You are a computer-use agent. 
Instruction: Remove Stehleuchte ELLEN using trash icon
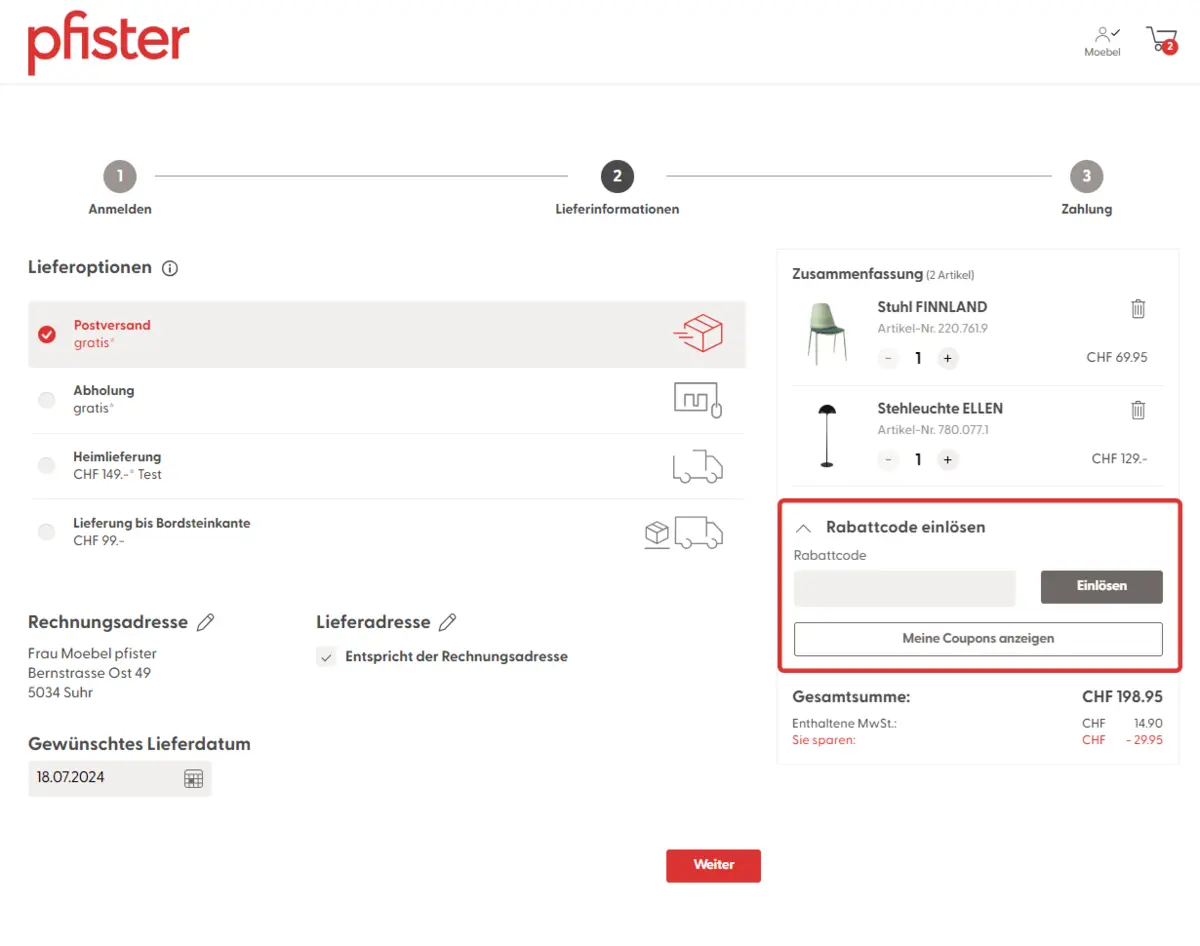(1137, 410)
